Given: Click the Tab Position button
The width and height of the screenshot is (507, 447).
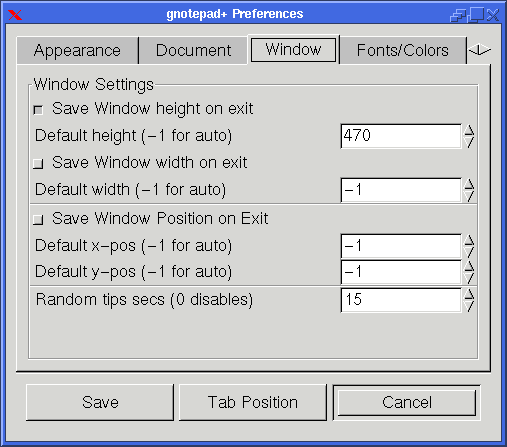Looking at the screenshot, I should click(253, 402).
